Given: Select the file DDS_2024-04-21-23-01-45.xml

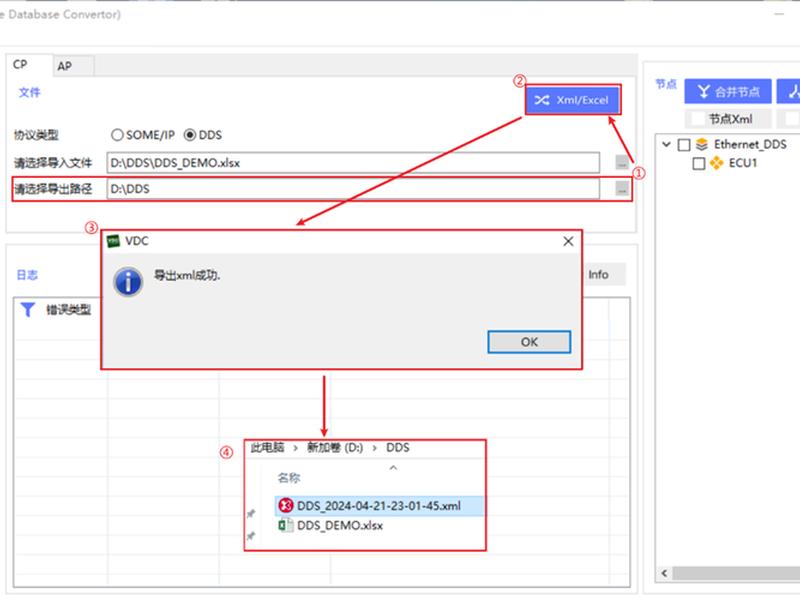Looking at the screenshot, I should click(379, 506).
